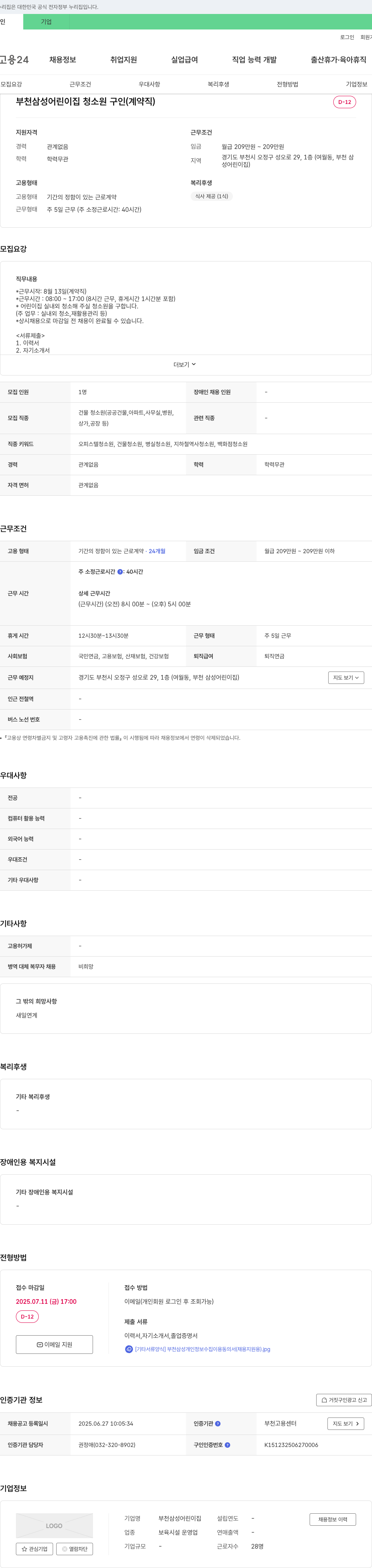Click the 이메일 지원 button

tap(54, 1345)
